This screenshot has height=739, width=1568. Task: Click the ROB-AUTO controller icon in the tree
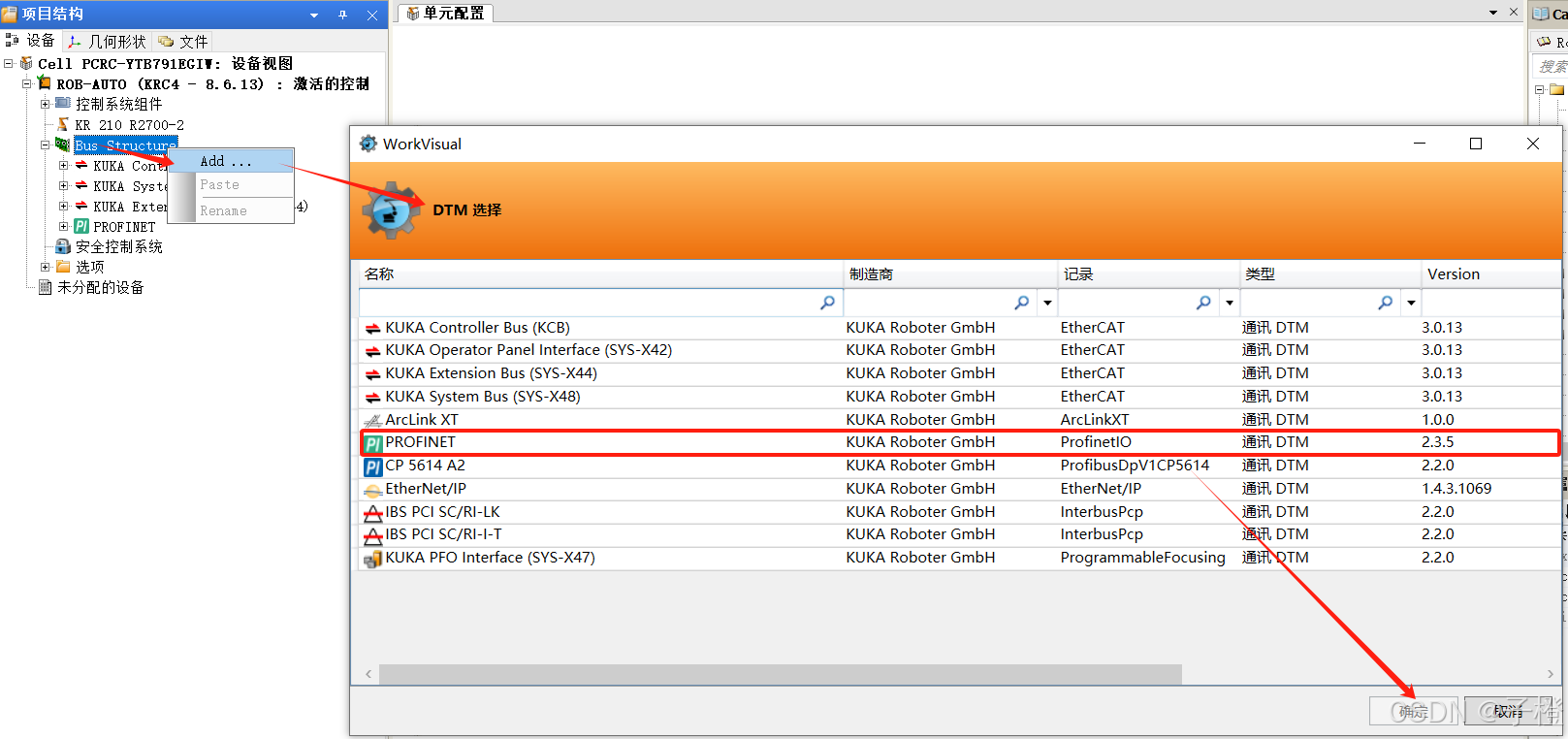pos(45,83)
